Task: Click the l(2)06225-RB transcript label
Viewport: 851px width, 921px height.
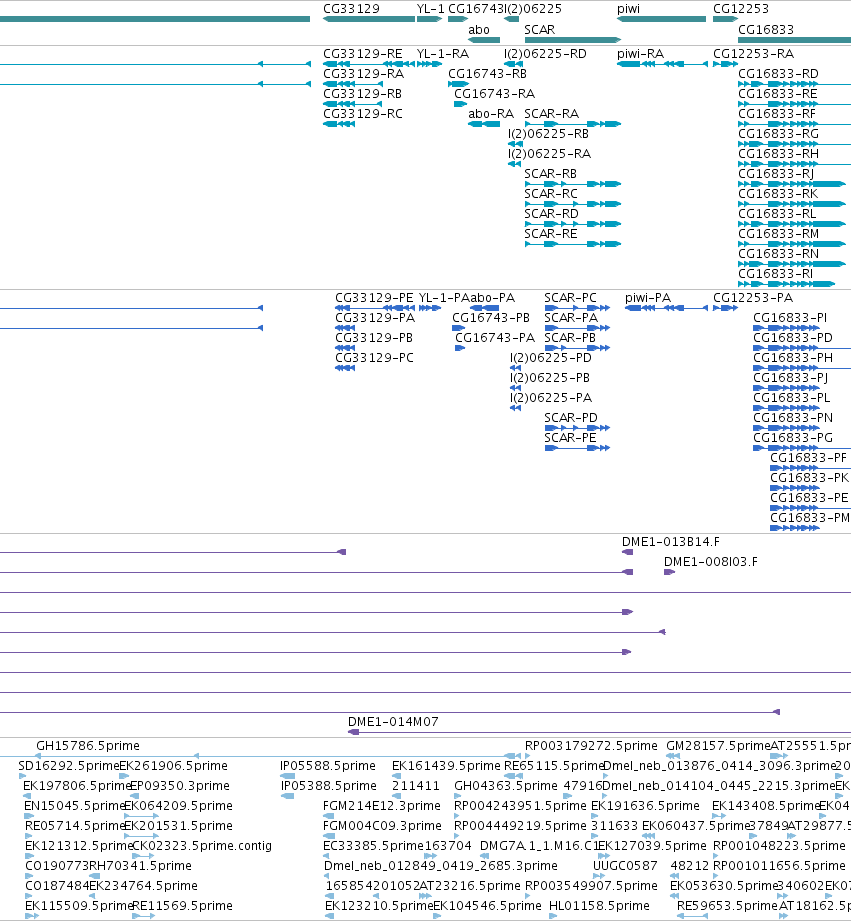Action: click(x=549, y=133)
